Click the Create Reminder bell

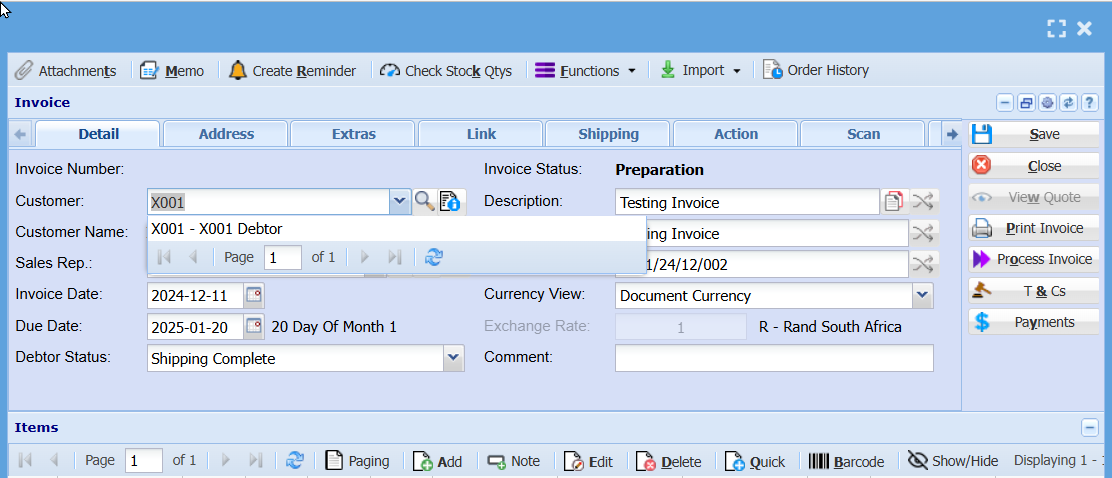[x=292, y=71]
